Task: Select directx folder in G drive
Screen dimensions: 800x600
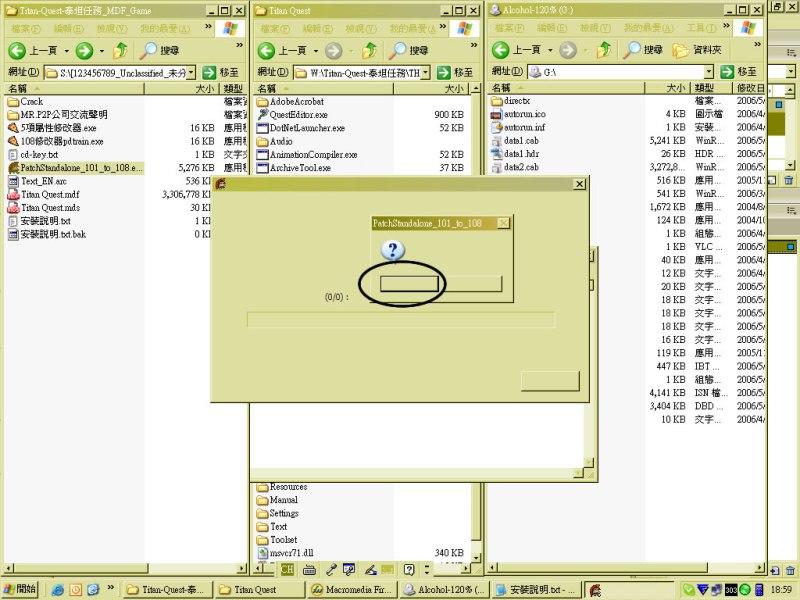Action: click(511, 101)
